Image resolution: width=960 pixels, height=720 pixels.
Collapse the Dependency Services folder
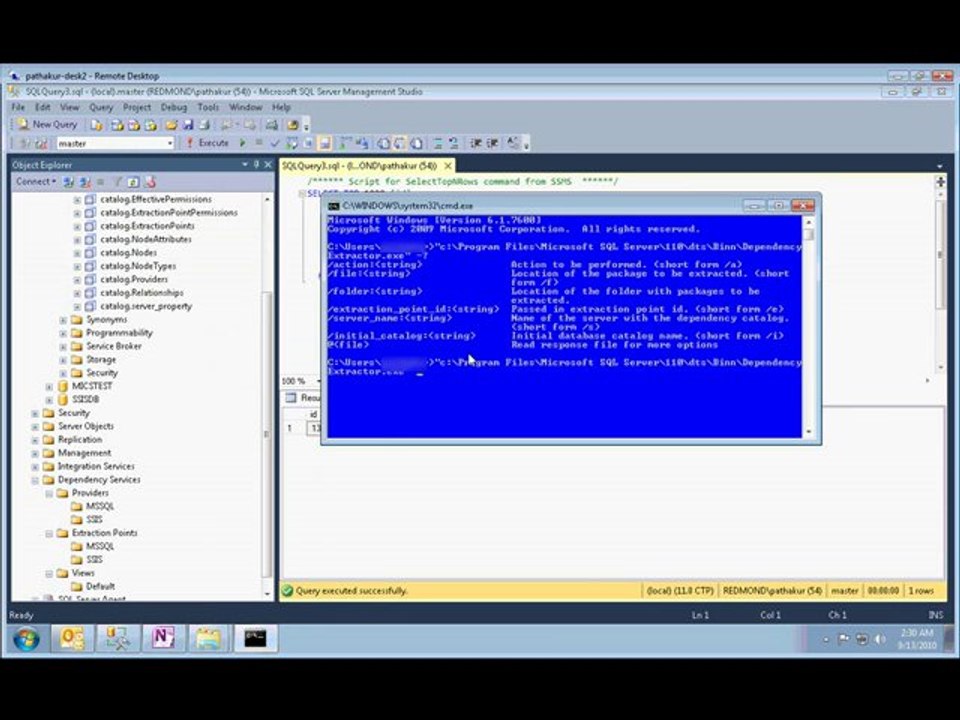coord(36,480)
